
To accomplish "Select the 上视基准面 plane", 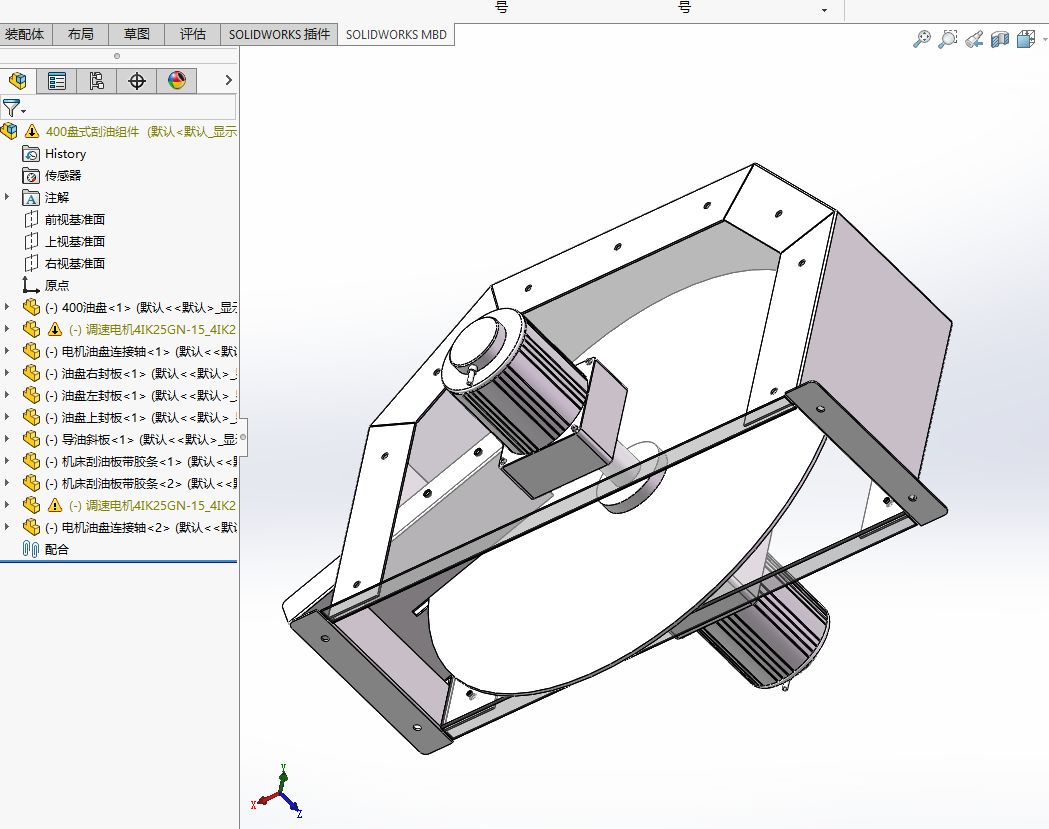I will click(x=75, y=242).
